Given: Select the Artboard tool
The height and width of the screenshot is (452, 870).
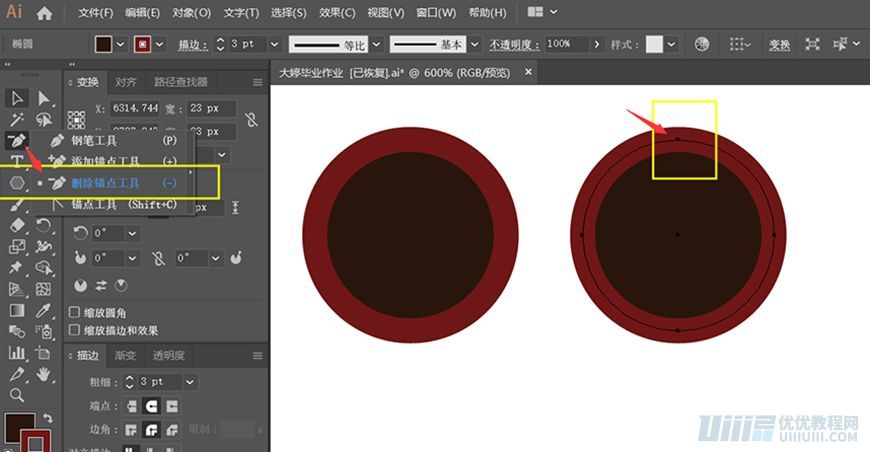Looking at the screenshot, I should pos(43,353).
